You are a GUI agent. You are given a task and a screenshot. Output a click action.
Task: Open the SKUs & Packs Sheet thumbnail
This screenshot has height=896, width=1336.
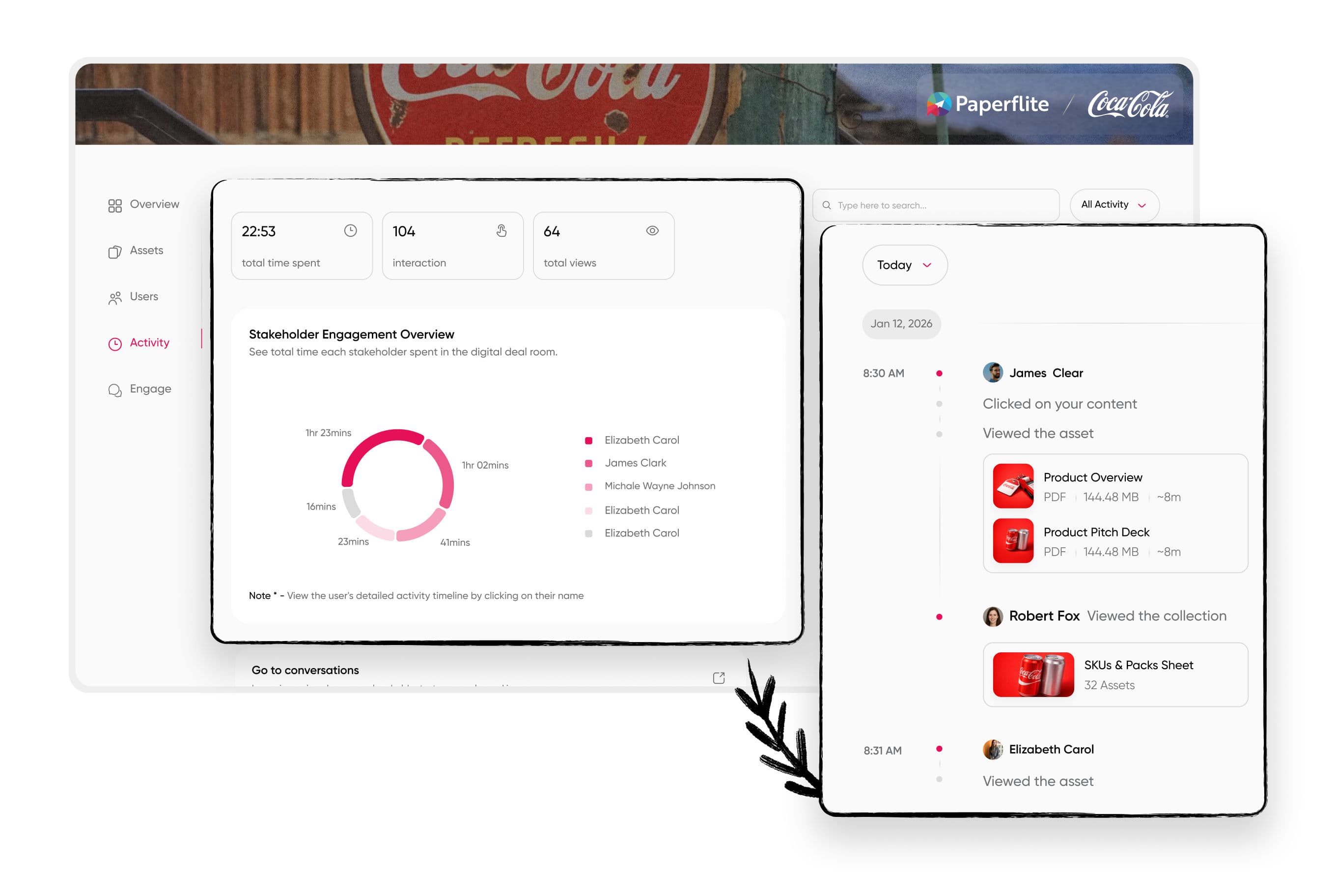pos(1033,675)
